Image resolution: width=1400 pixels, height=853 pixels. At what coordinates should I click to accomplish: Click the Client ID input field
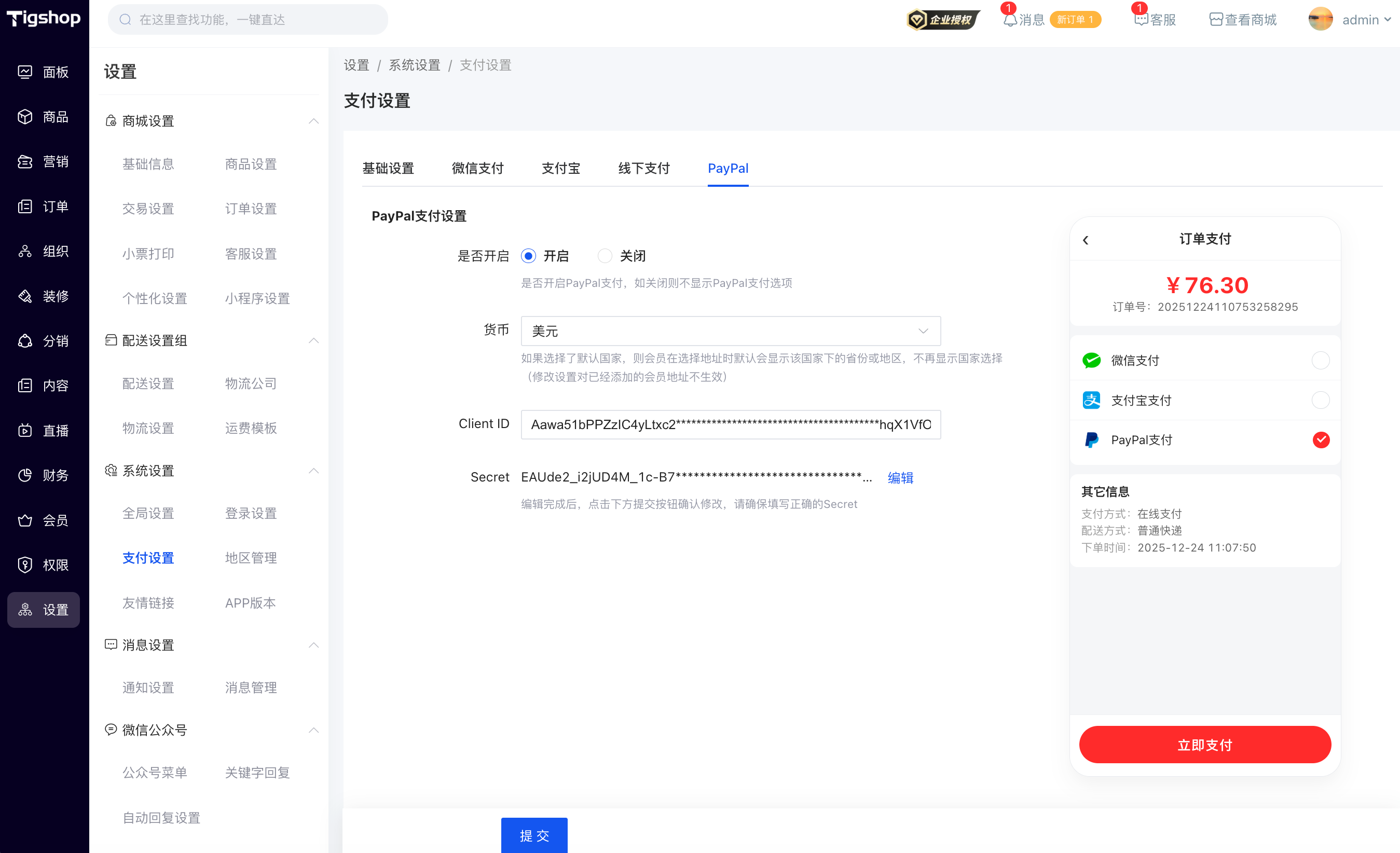(731, 424)
